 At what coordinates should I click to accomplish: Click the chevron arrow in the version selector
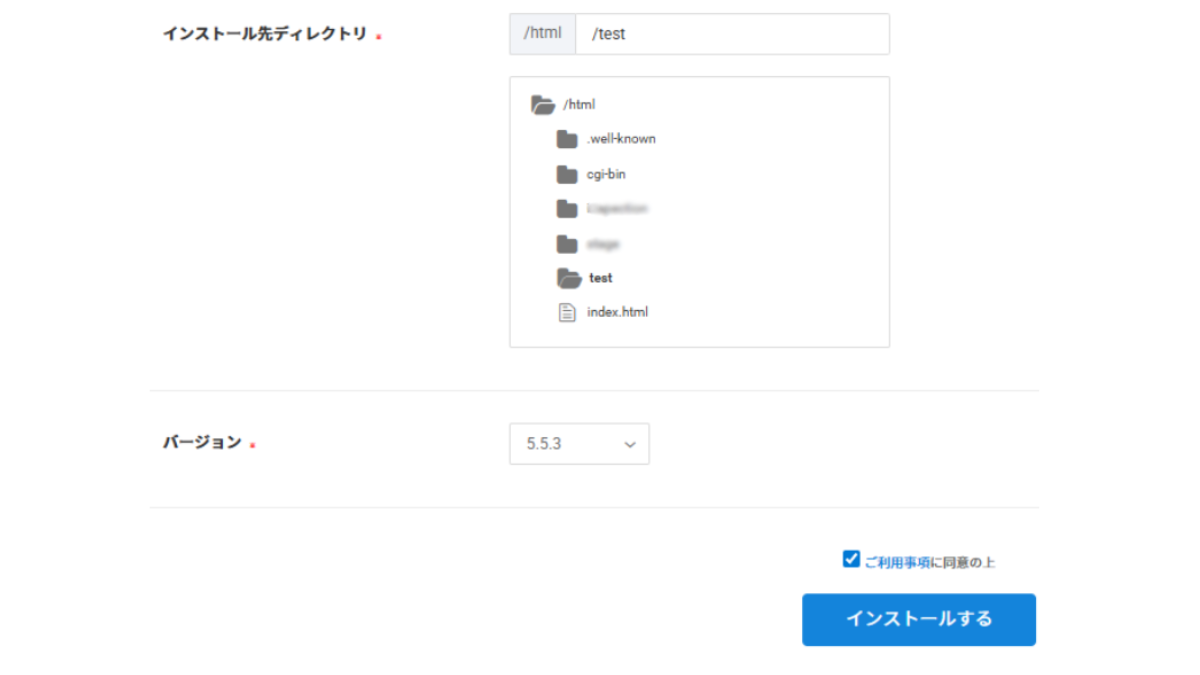[x=630, y=445]
